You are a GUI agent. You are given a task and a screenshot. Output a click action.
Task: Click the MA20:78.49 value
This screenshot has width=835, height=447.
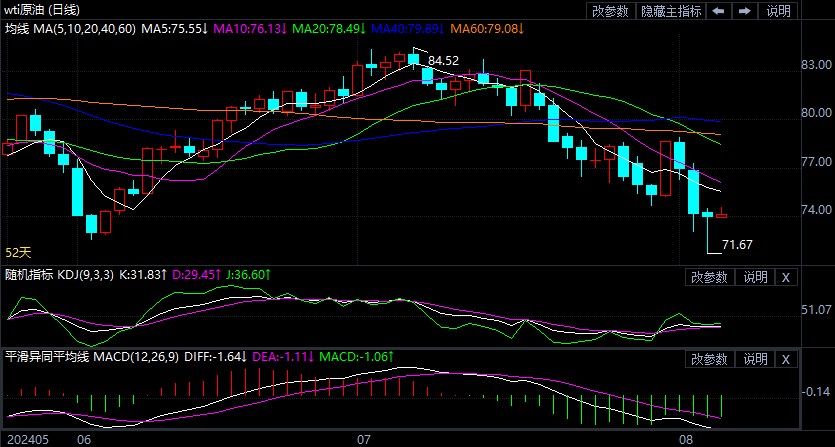coord(329,29)
